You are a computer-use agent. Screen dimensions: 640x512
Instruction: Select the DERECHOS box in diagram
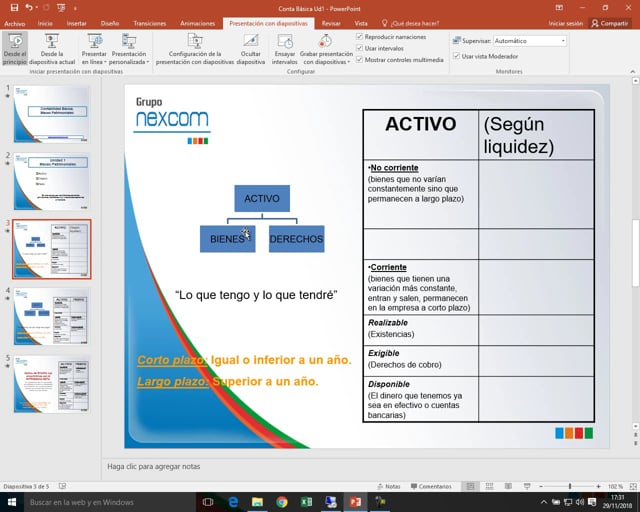point(296,239)
